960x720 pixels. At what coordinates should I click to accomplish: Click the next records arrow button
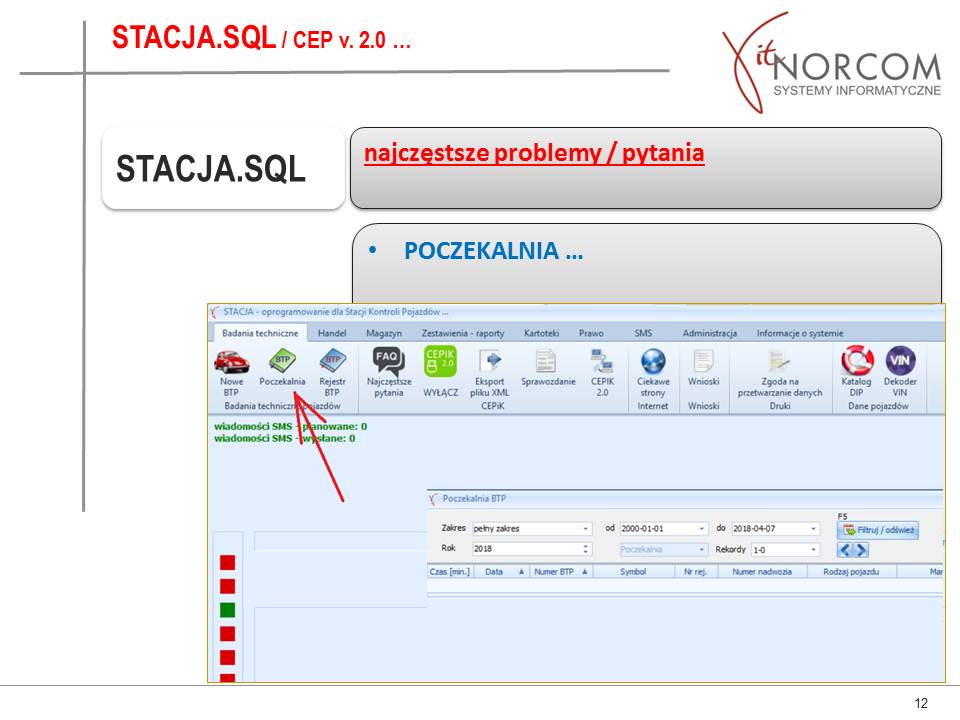[861, 550]
